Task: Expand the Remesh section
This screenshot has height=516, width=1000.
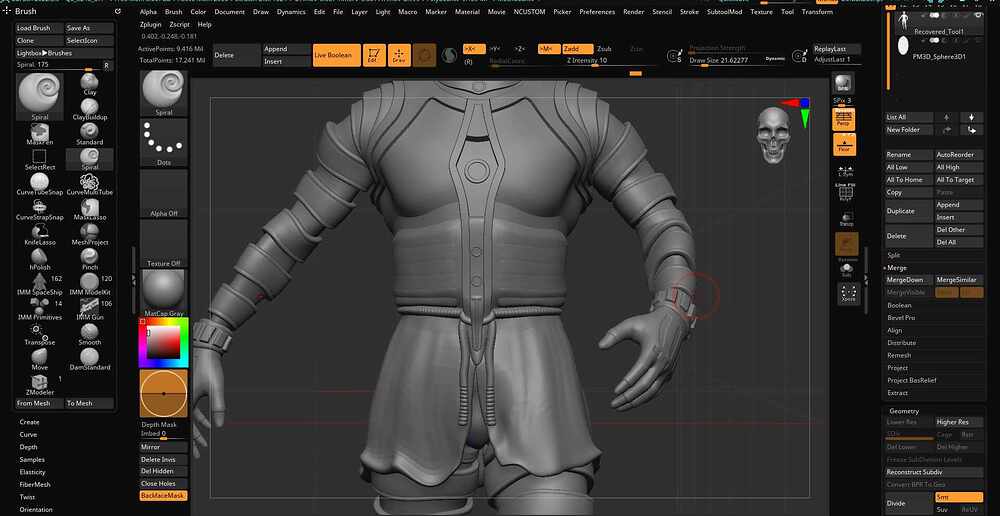Action: click(x=899, y=355)
